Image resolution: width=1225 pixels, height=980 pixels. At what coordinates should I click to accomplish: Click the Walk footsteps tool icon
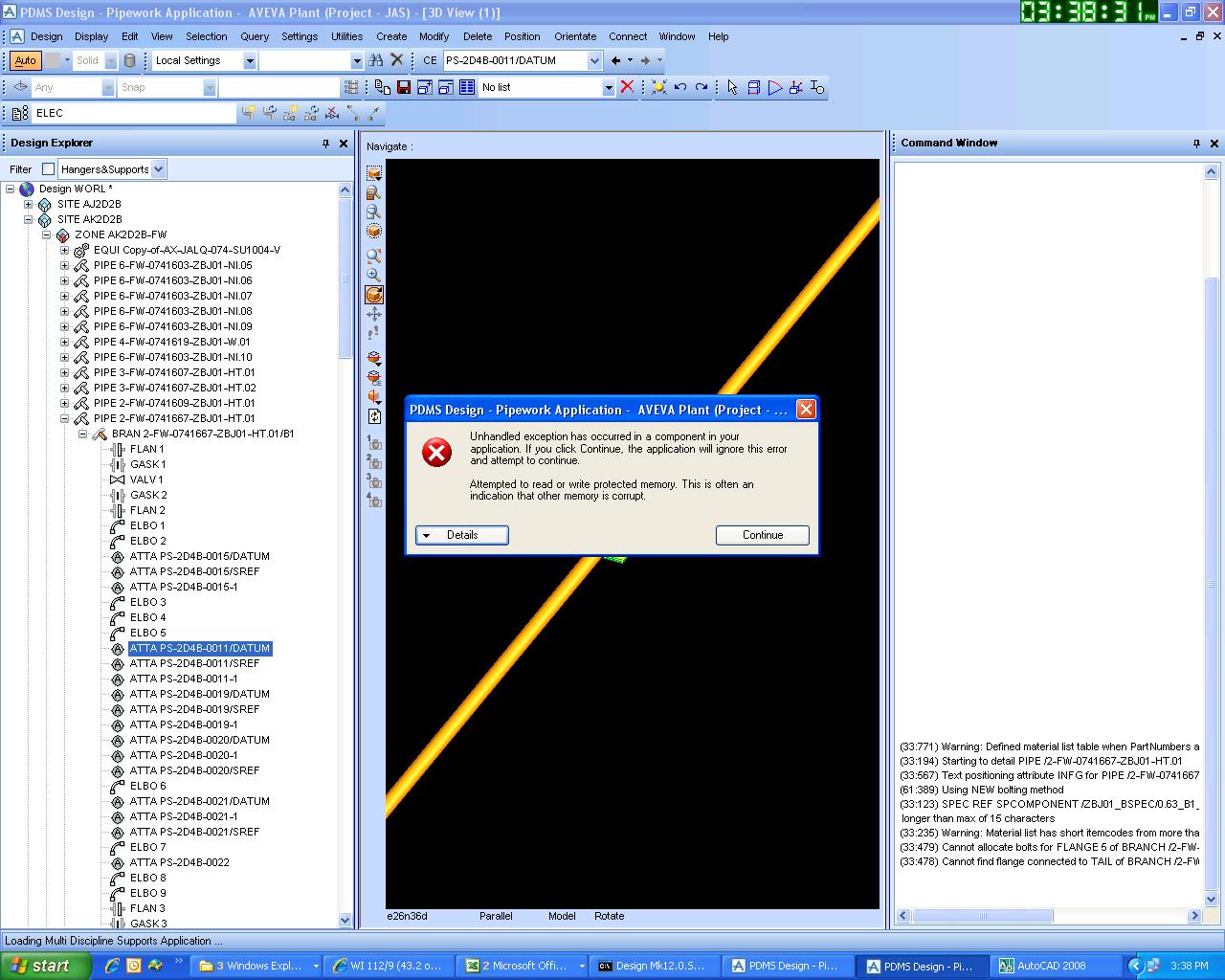coord(374,333)
